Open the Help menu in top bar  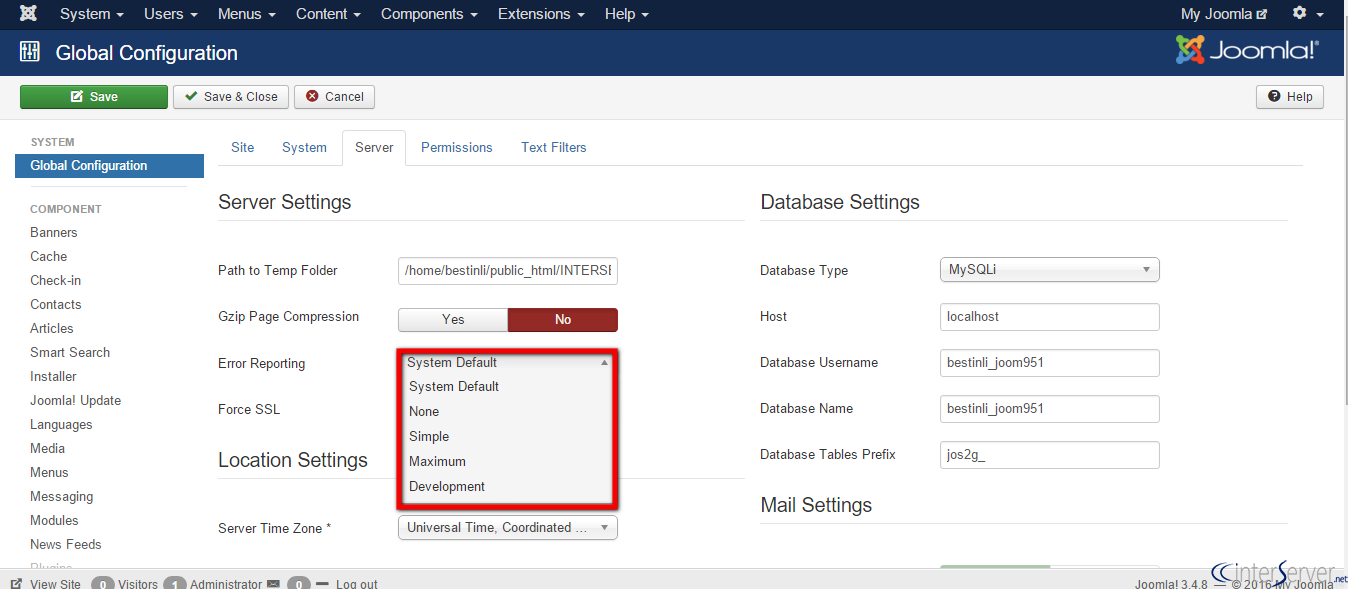coord(627,14)
